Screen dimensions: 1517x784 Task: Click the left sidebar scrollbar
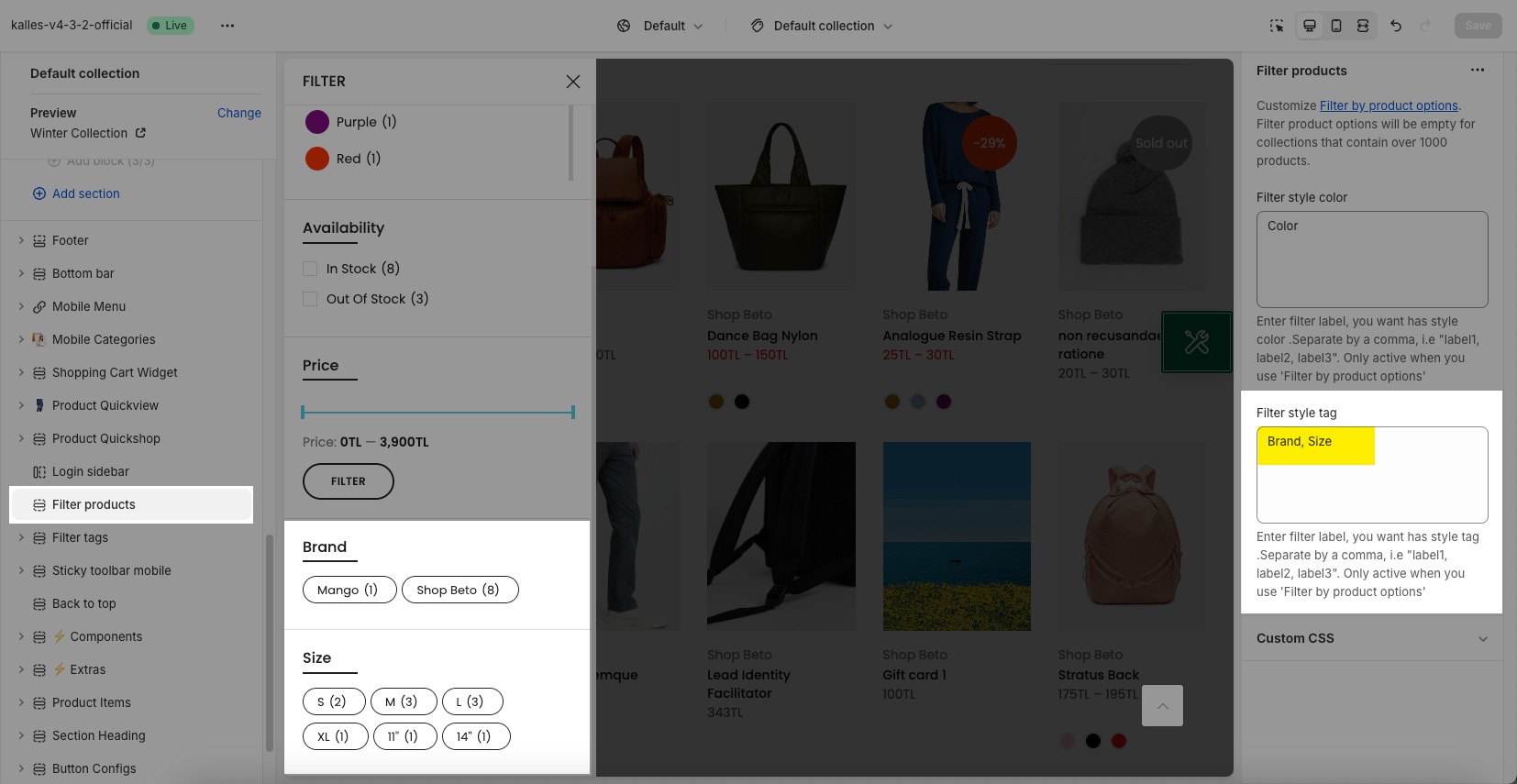click(270, 642)
